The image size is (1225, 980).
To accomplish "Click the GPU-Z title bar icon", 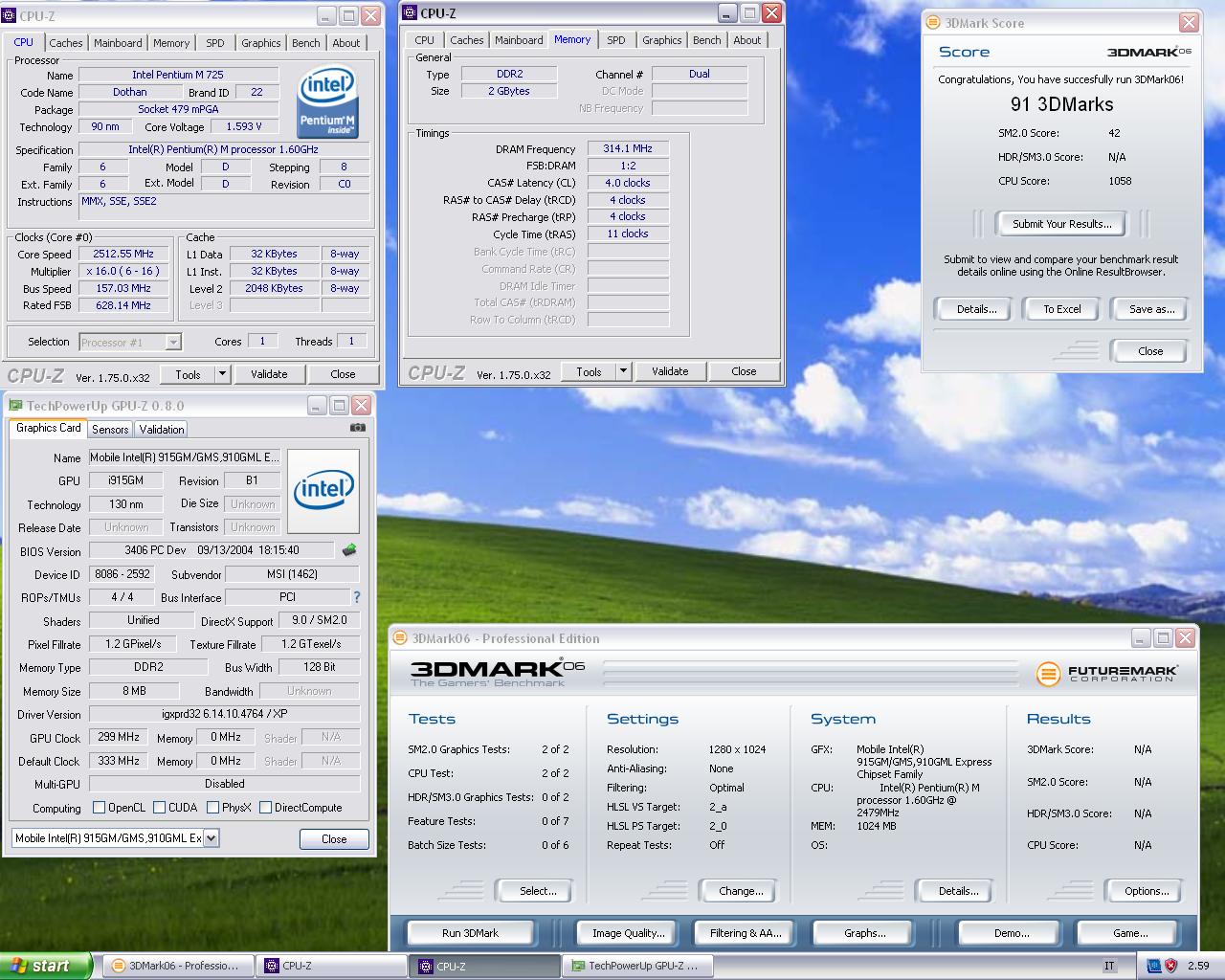I will click(15, 406).
